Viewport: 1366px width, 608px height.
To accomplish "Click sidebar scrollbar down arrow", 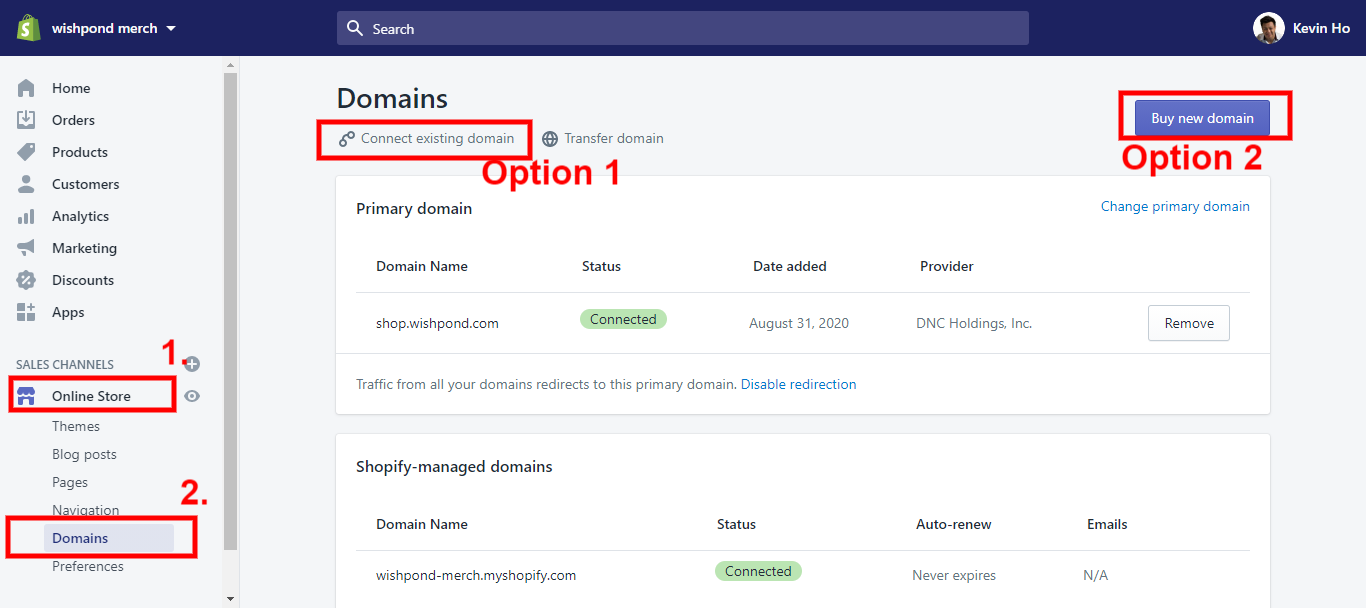I will [231, 599].
